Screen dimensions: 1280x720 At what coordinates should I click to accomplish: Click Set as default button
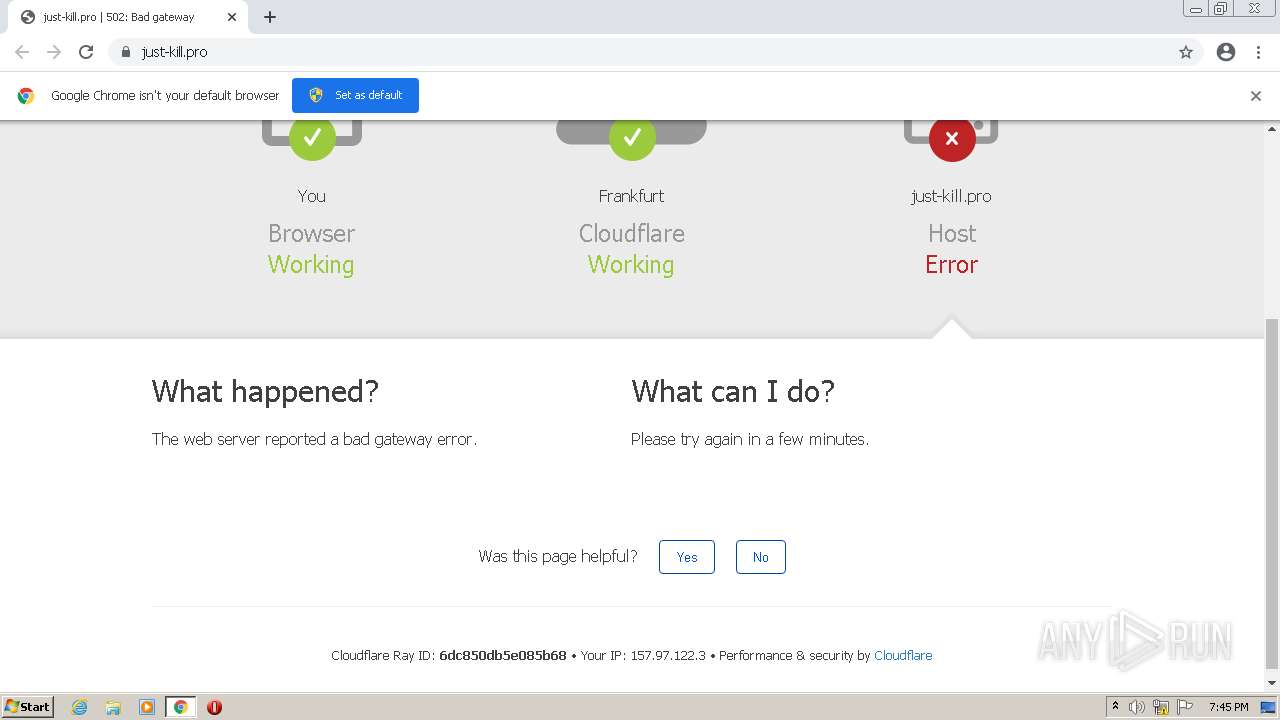pyautogui.click(x=355, y=95)
